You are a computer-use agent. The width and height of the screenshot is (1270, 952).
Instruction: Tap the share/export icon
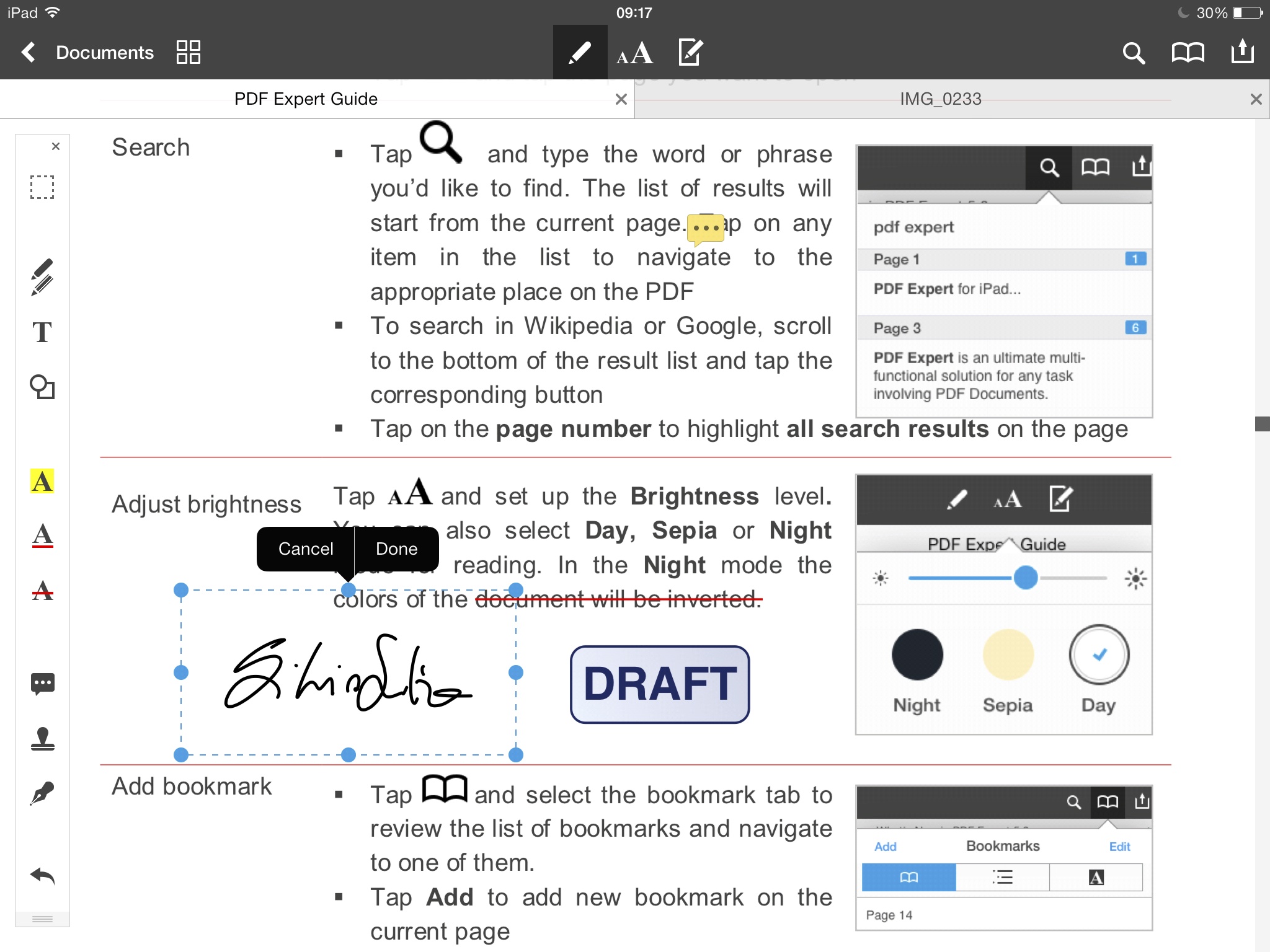pyautogui.click(x=1243, y=51)
